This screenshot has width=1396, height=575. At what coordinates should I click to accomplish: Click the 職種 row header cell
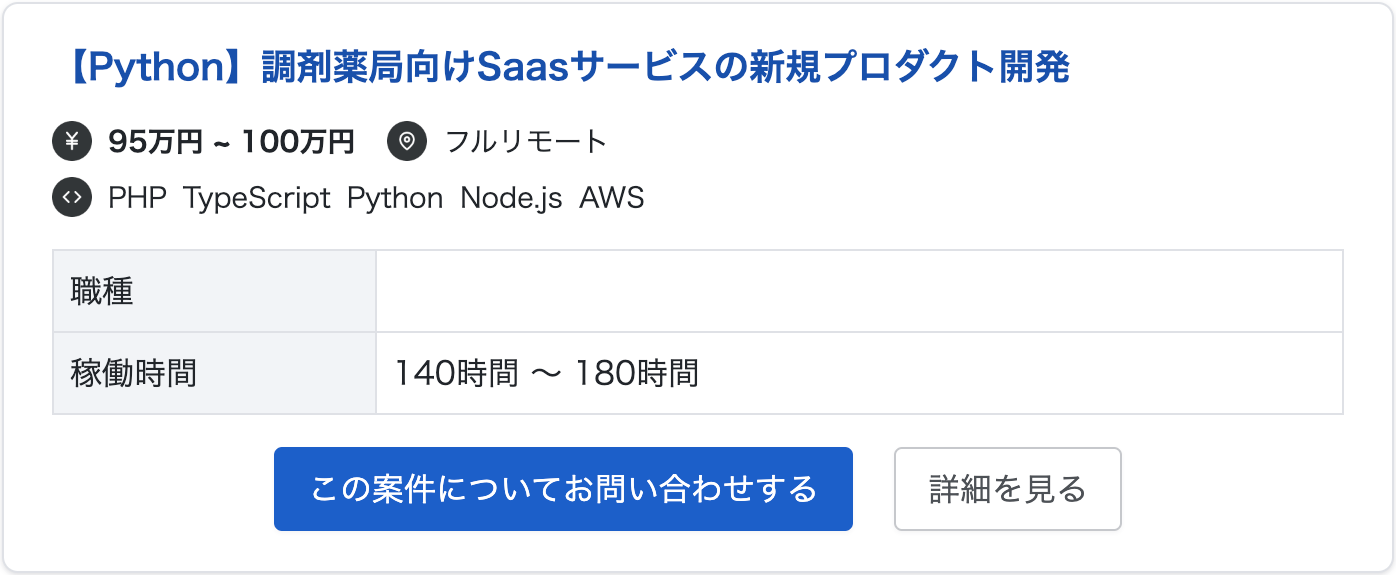(214, 291)
